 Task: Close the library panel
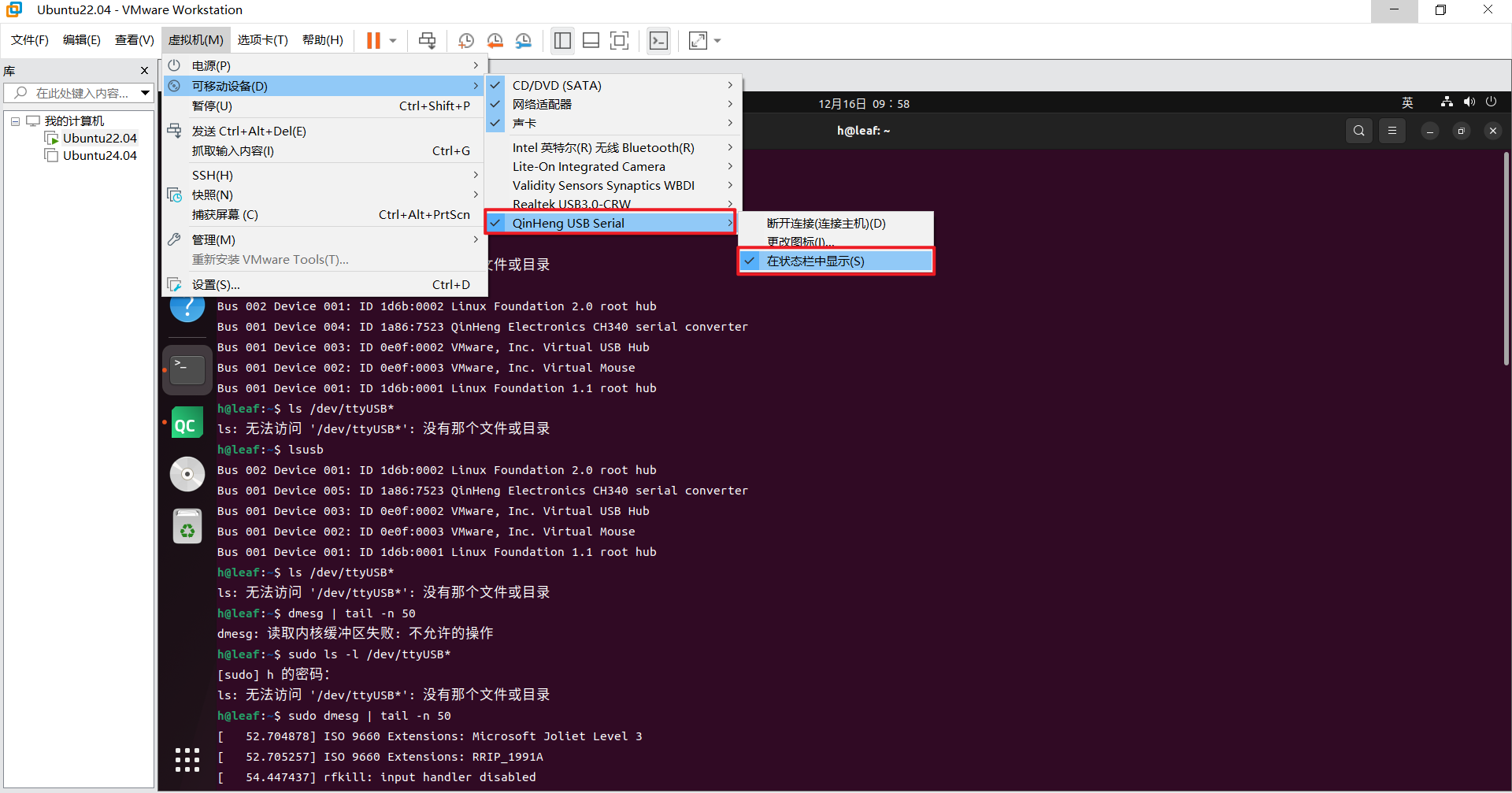[x=144, y=71]
